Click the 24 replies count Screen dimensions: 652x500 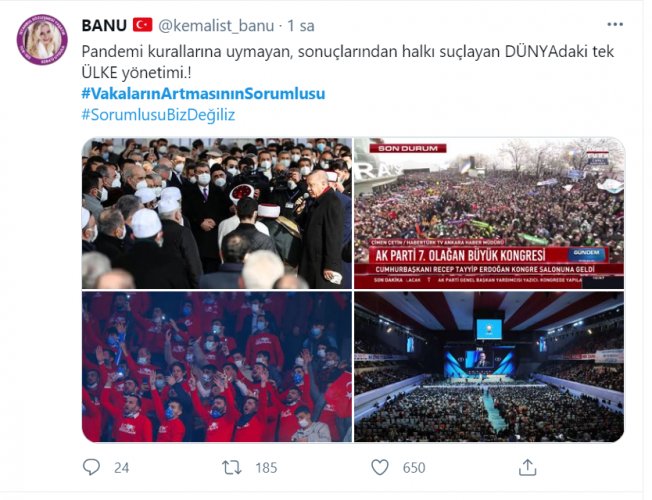121,468
